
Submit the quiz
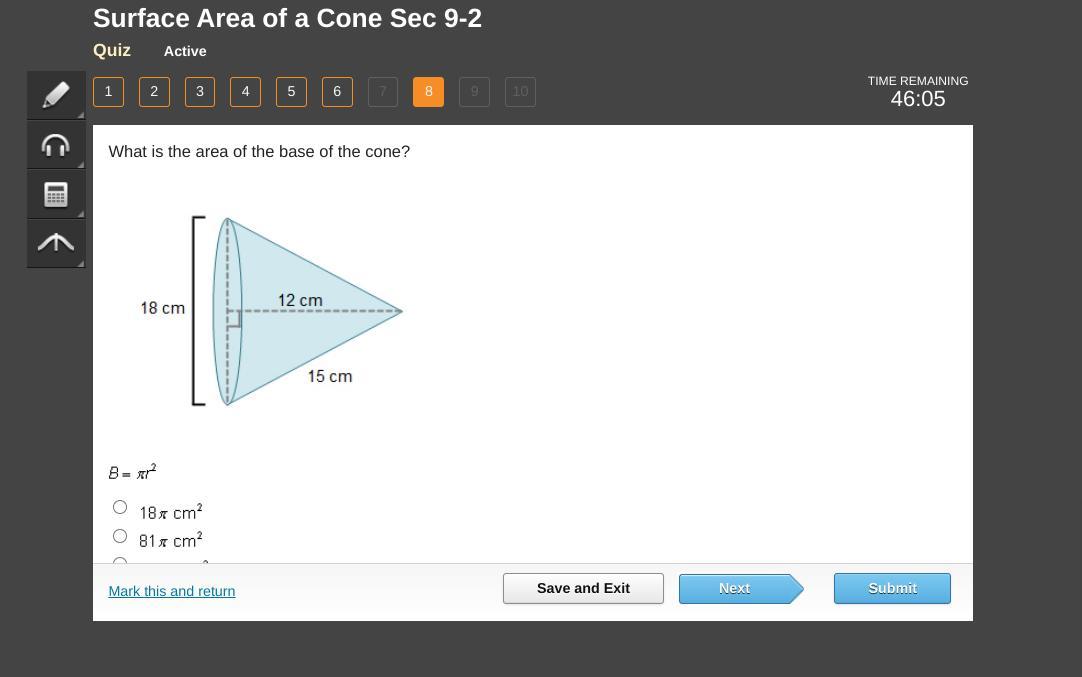pos(892,588)
